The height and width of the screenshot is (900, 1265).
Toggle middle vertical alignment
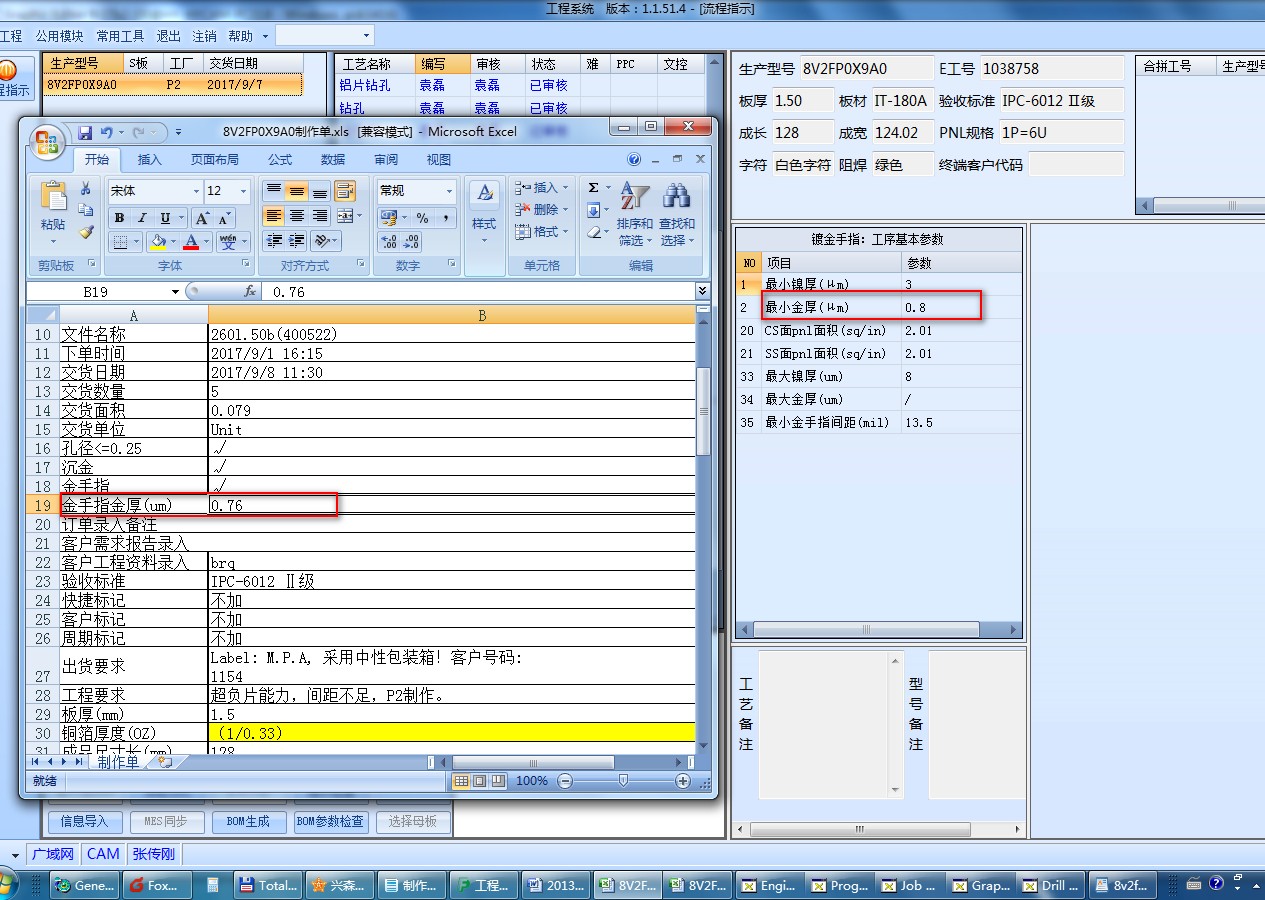coord(297,191)
